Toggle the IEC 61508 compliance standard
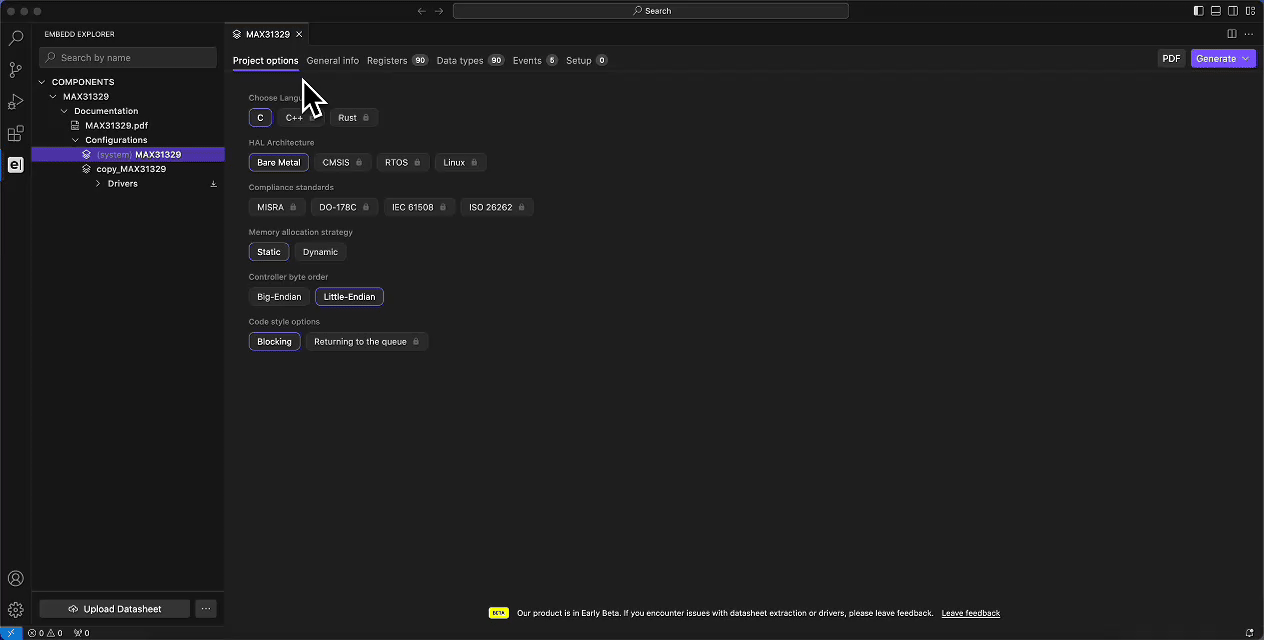This screenshot has width=1264, height=640. (419, 207)
